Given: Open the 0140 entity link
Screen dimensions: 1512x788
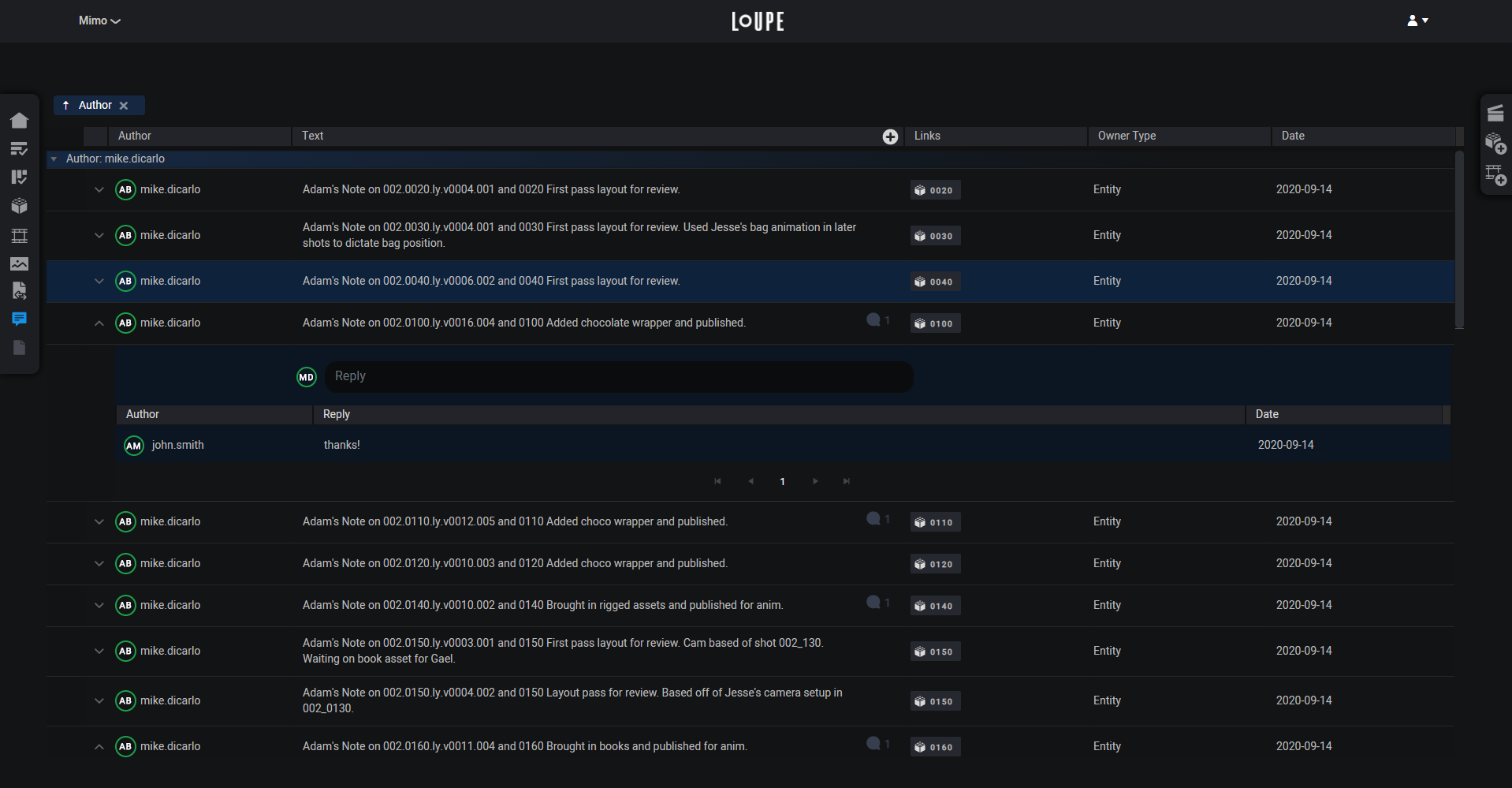Looking at the screenshot, I should pyautogui.click(x=935, y=606).
